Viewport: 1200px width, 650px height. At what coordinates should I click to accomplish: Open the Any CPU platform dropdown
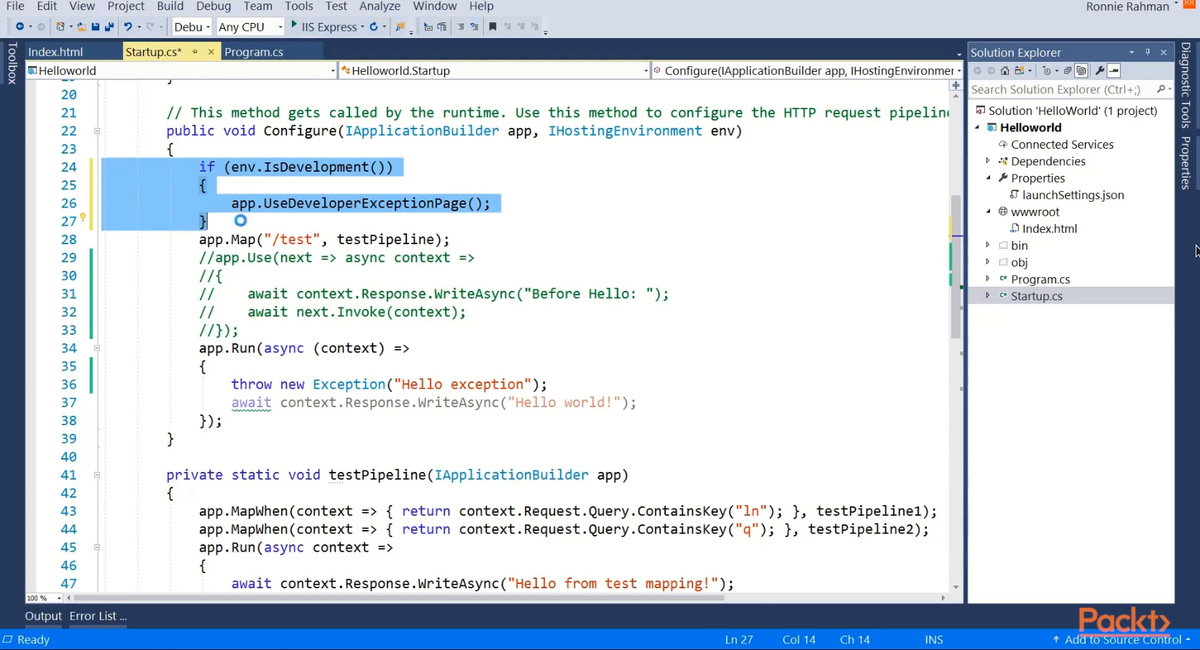coord(250,26)
